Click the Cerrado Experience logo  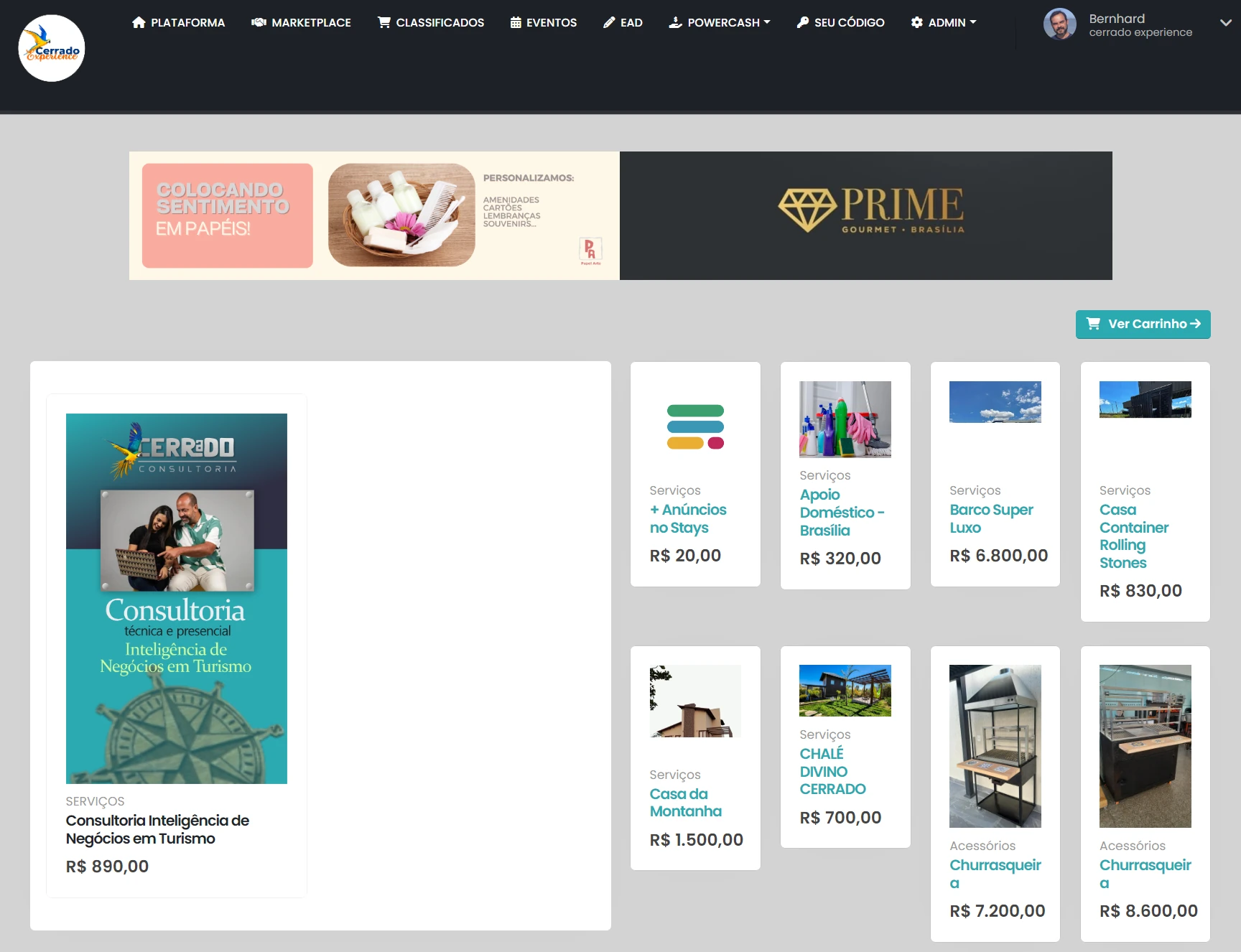[x=52, y=48]
